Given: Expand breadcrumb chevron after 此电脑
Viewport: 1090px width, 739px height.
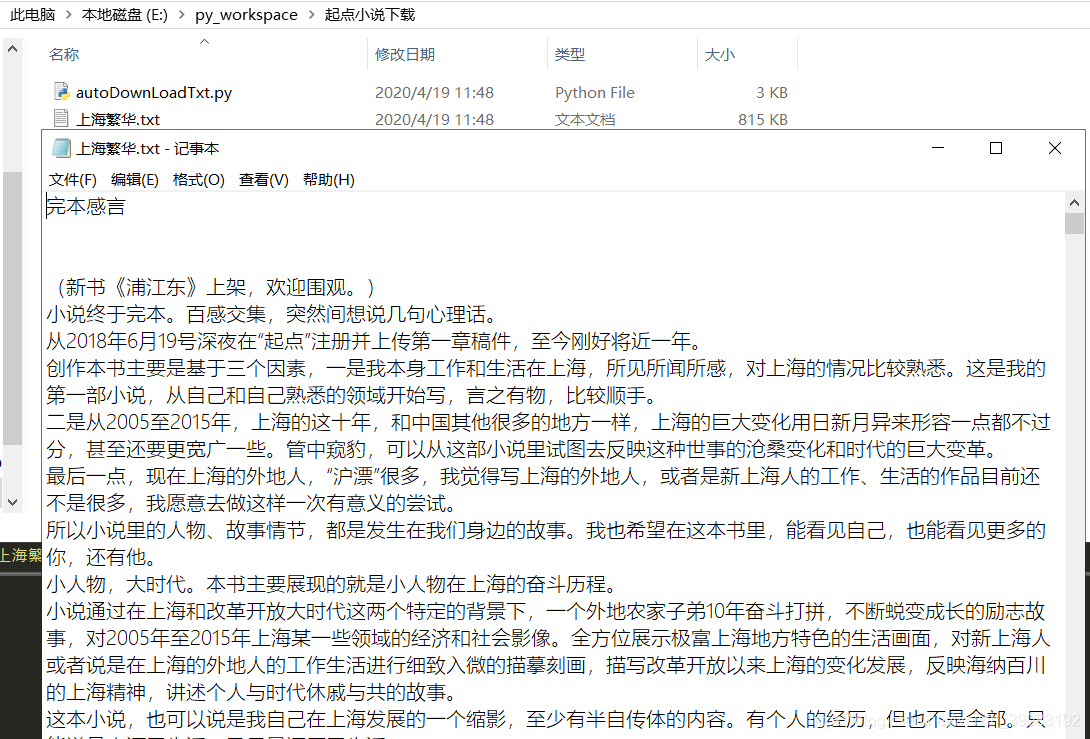Looking at the screenshot, I should click(x=69, y=15).
